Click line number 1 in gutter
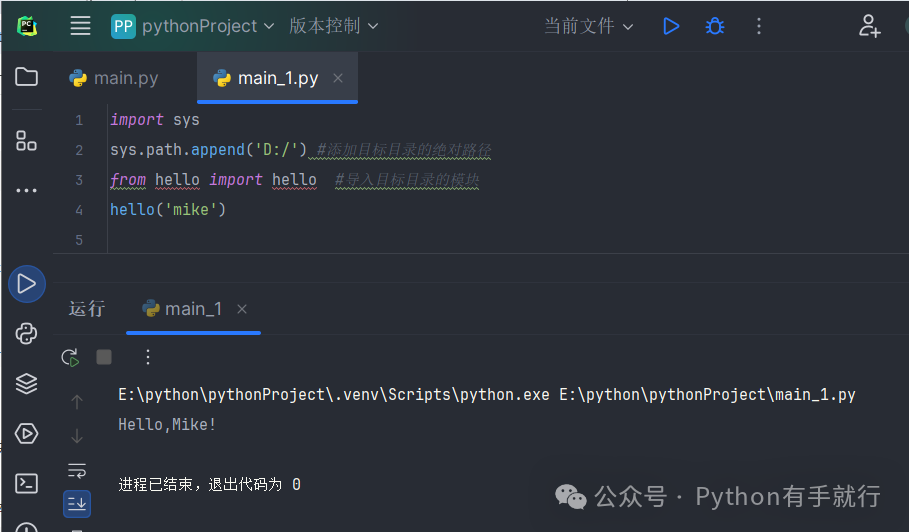 [x=79, y=121]
